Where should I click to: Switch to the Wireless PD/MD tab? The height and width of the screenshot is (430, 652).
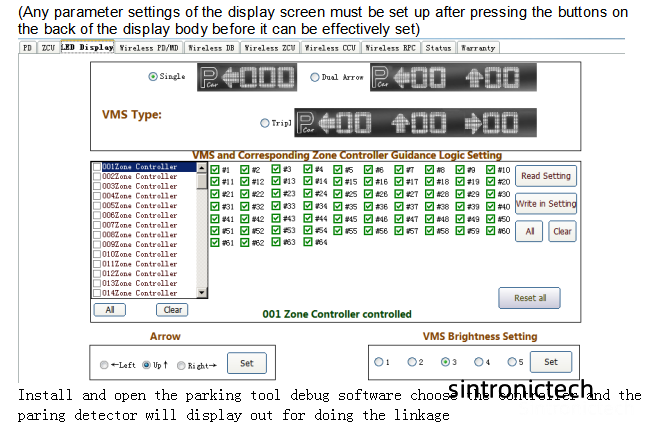(148, 47)
